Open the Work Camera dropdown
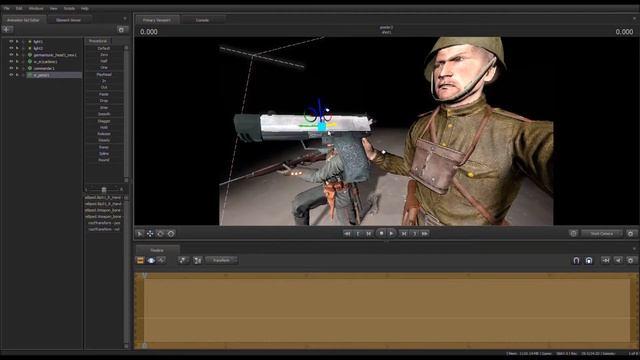The width and height of the screenshot is (640, 360). (602, 234)
